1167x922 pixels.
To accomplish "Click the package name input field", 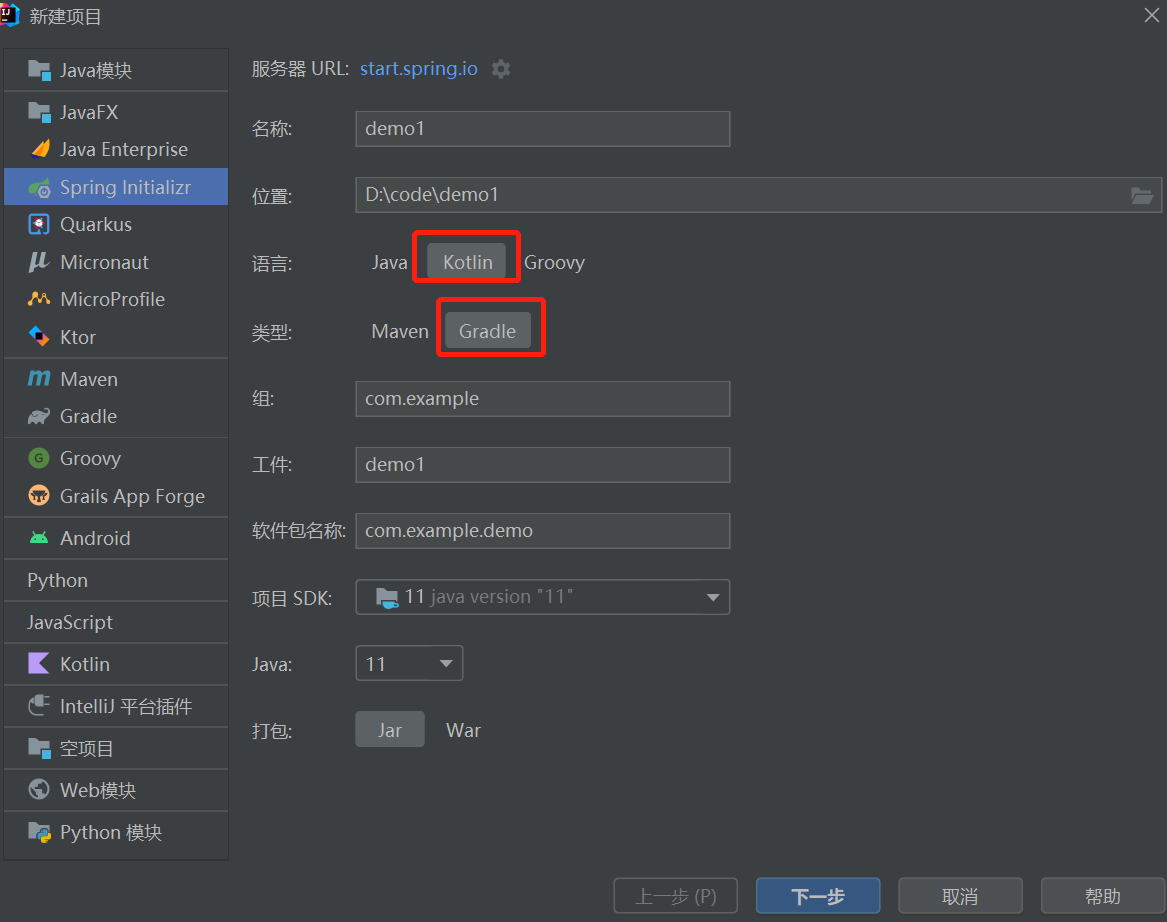I will [543, 531].
